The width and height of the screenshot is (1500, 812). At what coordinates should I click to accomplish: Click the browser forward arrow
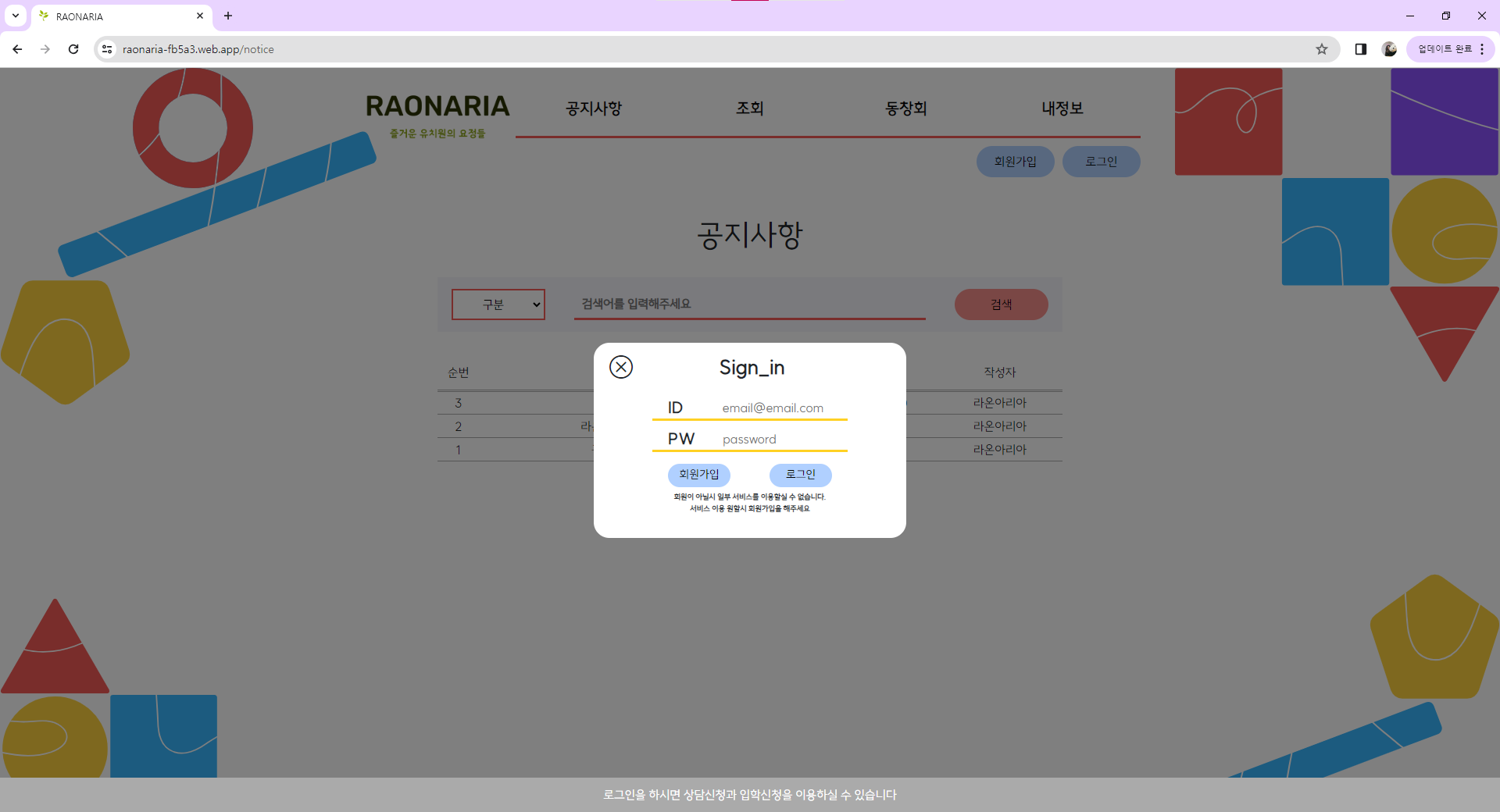coord(45,49)
